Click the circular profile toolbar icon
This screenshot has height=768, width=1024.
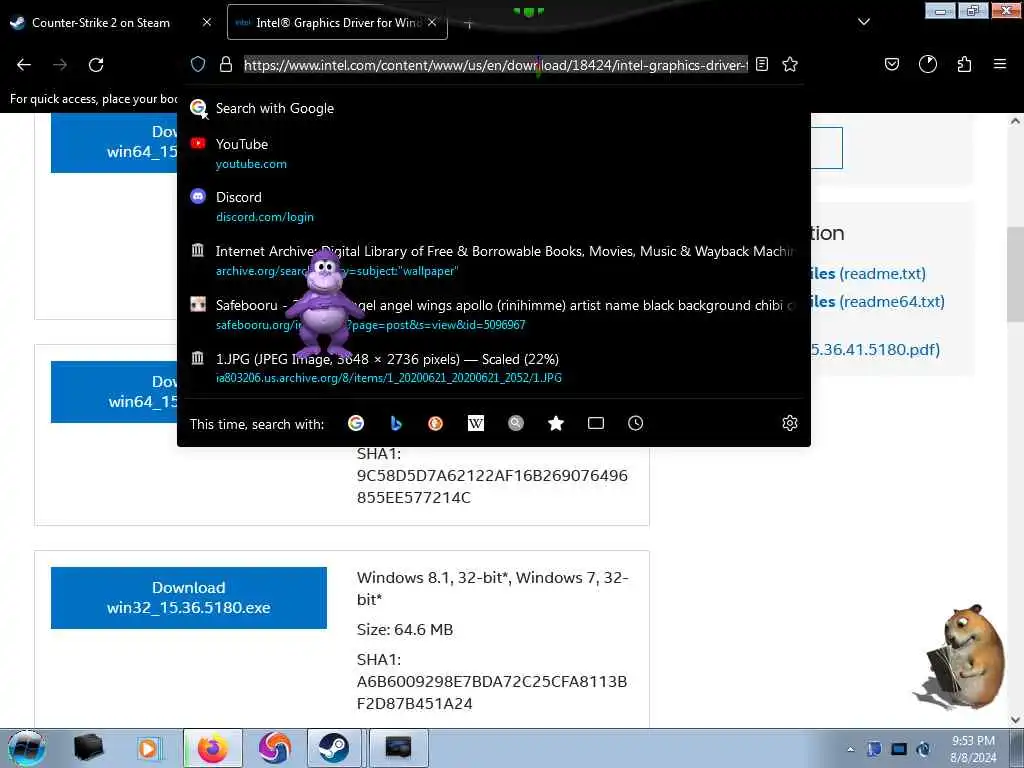(x=928, y=64)
